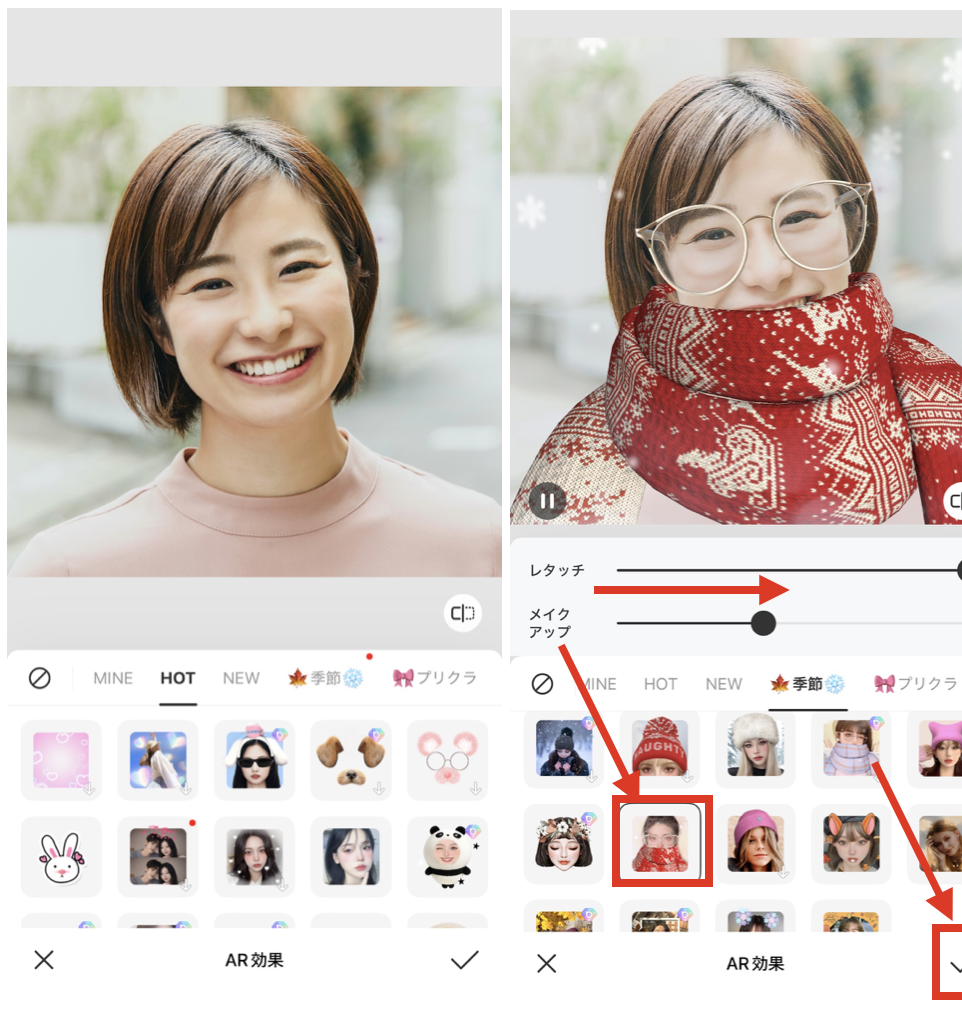Select the panda costume filter
The width and height of the screenshot is (962, 1024).
click(447, 857)
